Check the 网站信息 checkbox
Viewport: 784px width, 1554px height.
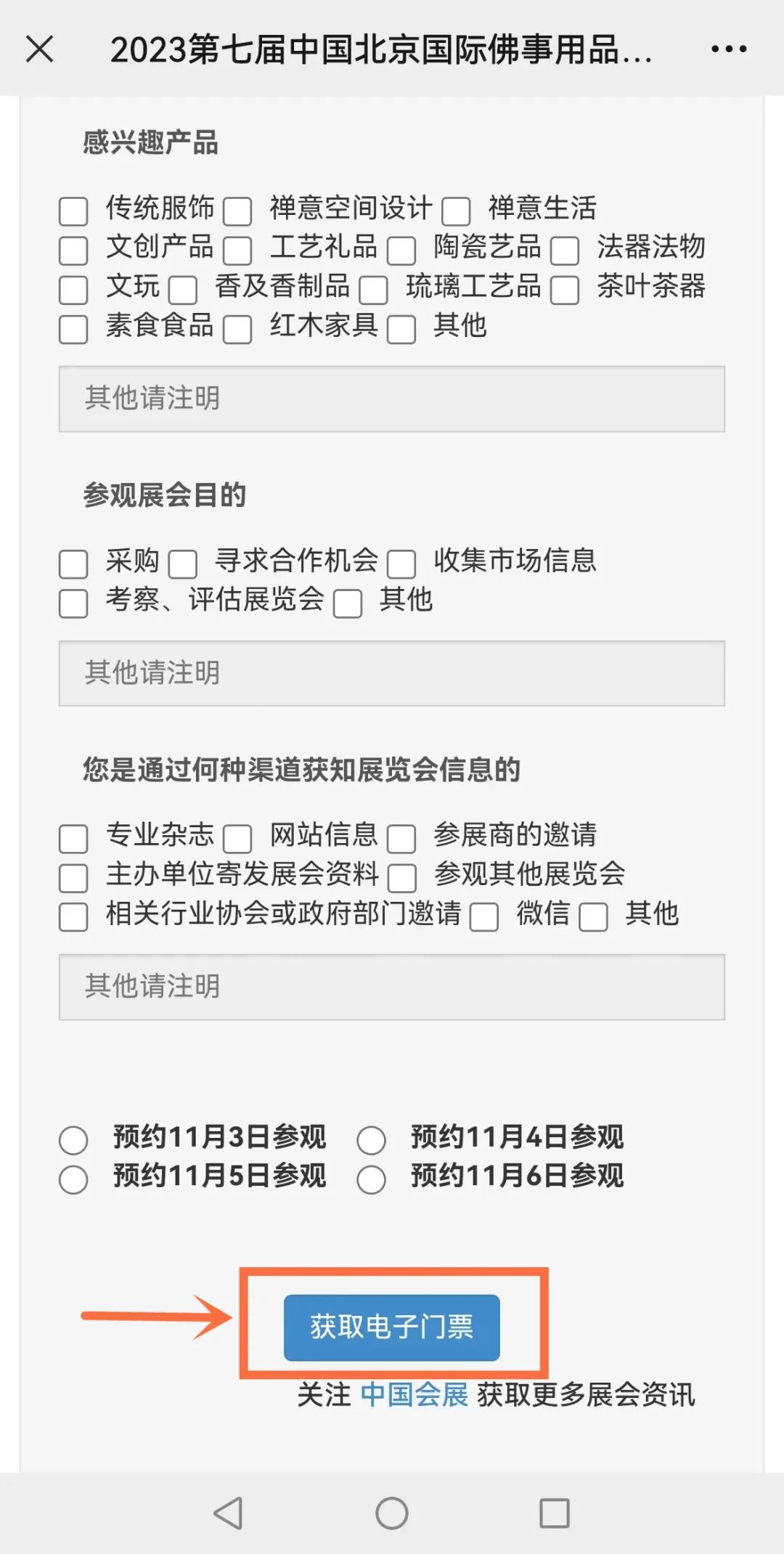click(237, 839)
